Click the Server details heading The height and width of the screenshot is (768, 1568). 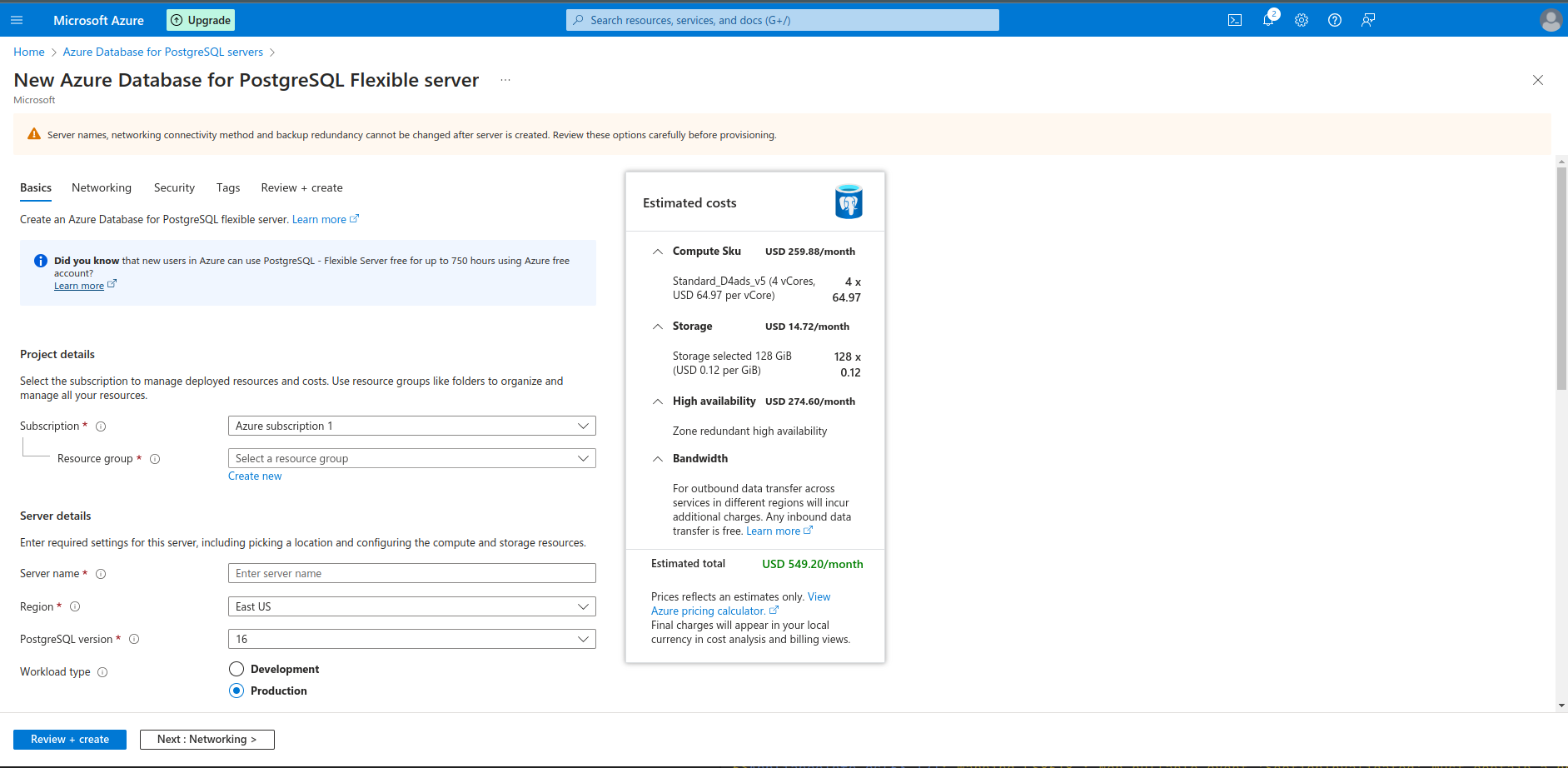coord(56,516)
